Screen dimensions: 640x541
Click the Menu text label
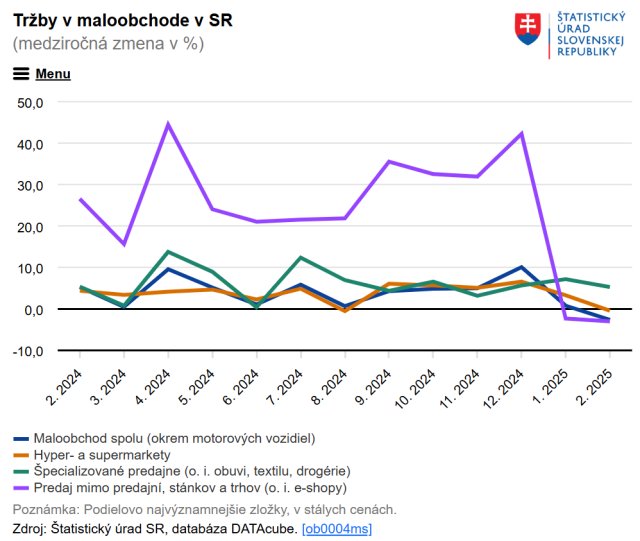[53, 74]
